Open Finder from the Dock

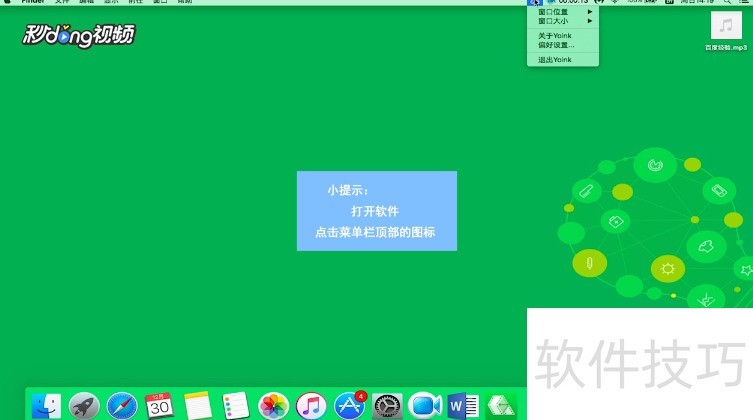pos(47,406)
